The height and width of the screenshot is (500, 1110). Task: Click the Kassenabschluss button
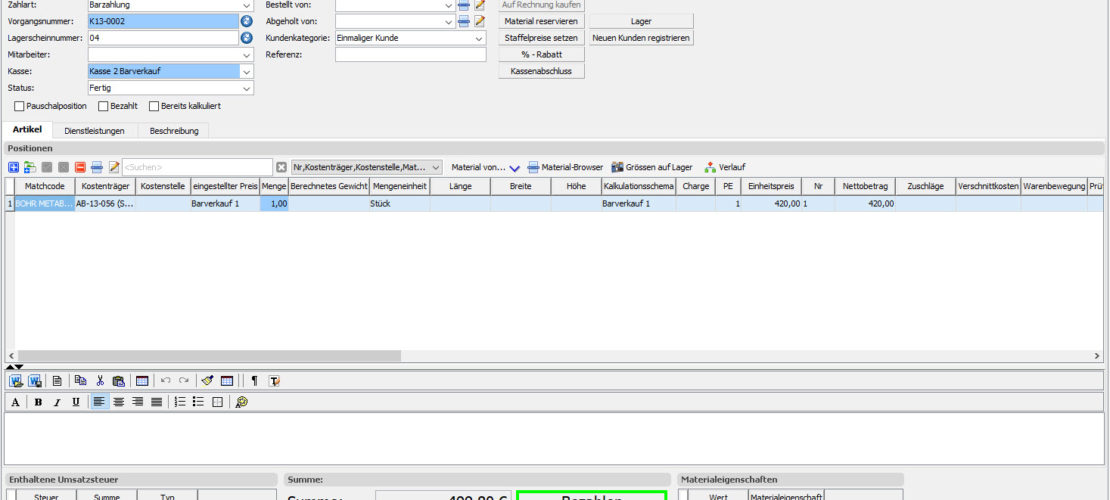tap(541, 71)
